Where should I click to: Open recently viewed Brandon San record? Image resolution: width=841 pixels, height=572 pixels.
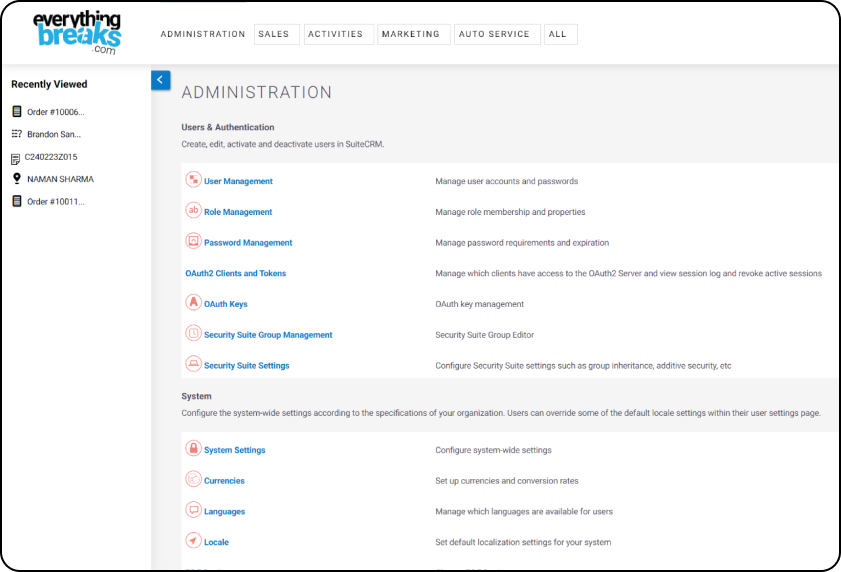tap(54, 134)
